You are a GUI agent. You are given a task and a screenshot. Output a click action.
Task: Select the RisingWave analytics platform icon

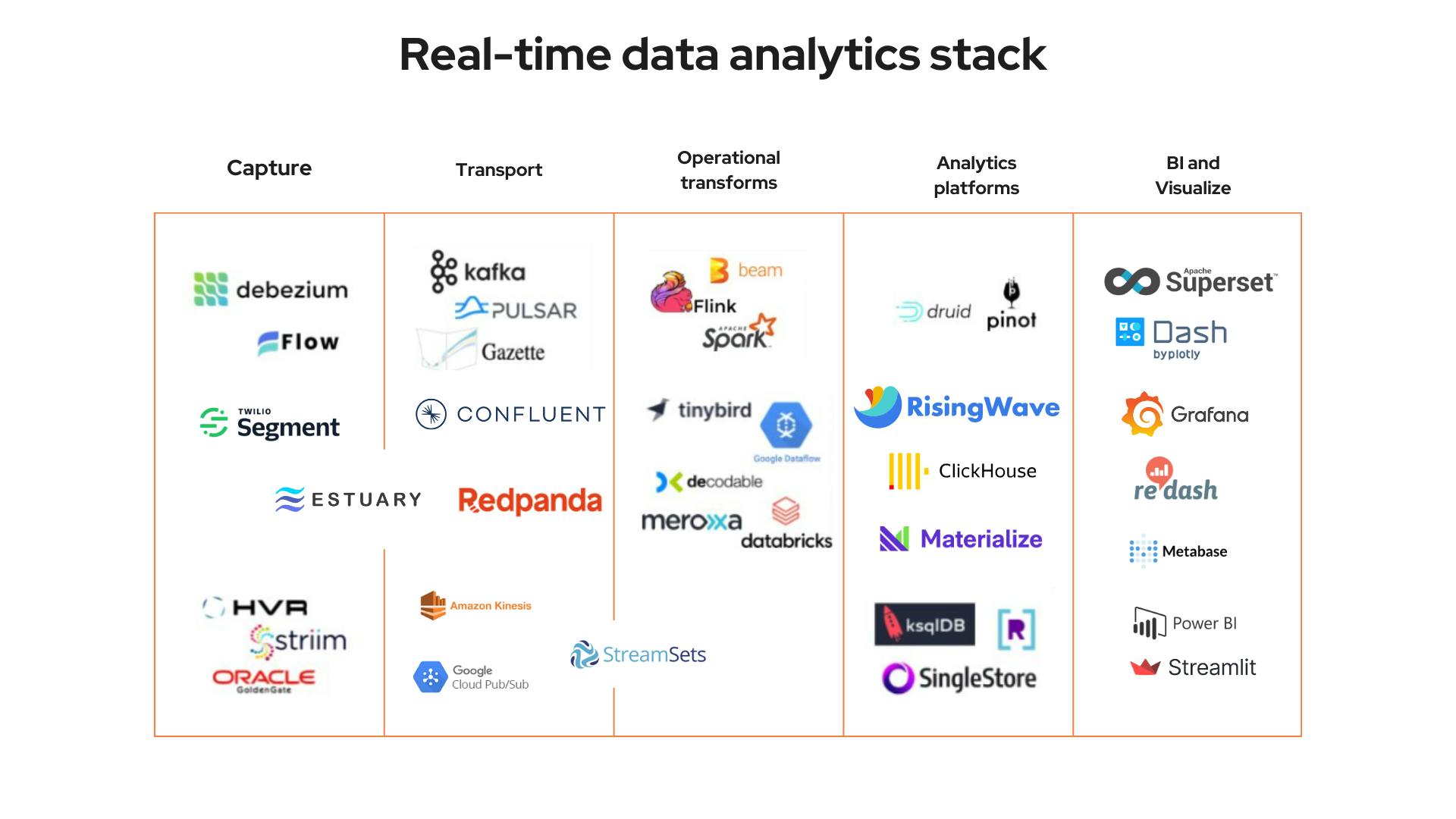tap(880, 405)
